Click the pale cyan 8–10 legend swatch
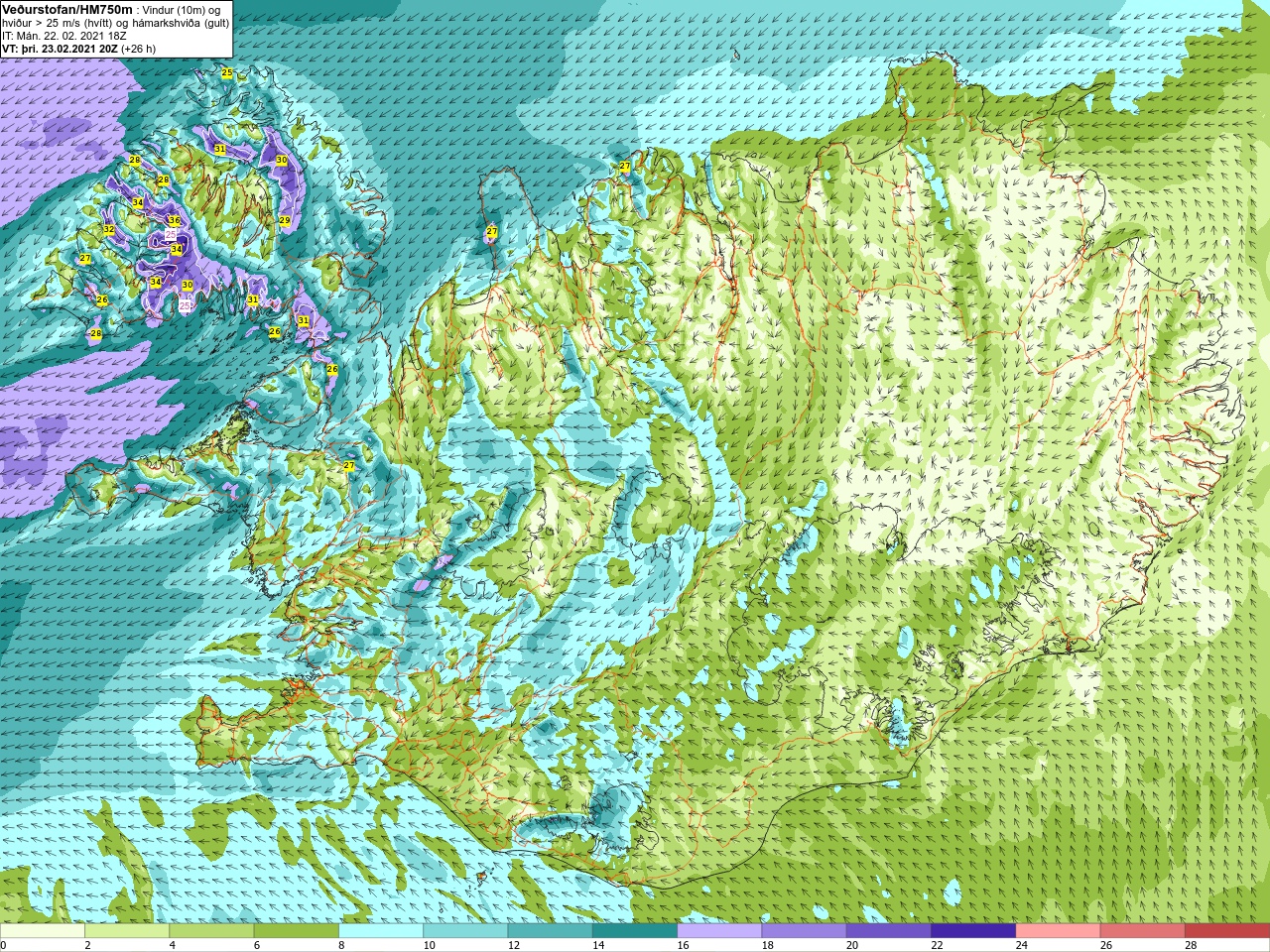 381,931
